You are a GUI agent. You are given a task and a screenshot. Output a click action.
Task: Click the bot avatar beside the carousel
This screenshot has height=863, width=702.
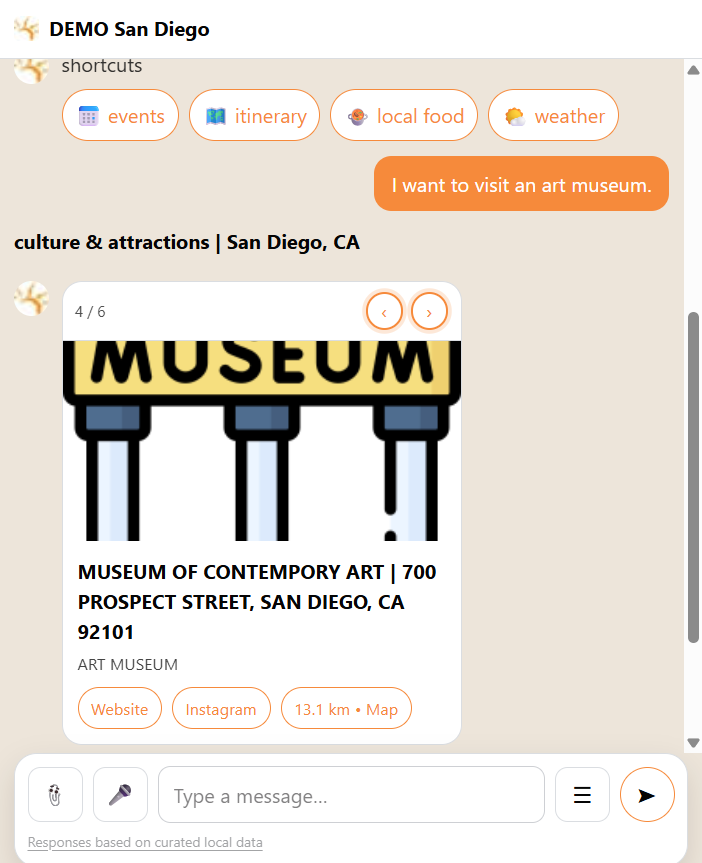(32, 298)
